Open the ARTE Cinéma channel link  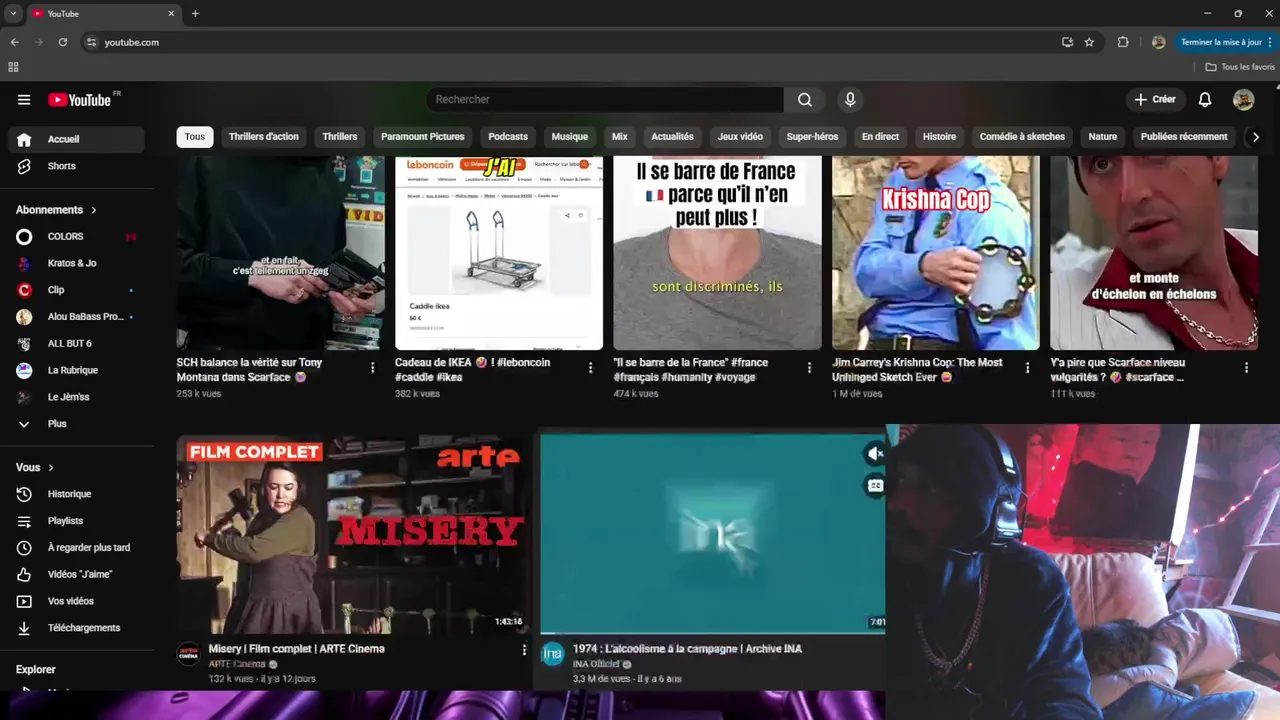tap(237, 664)
